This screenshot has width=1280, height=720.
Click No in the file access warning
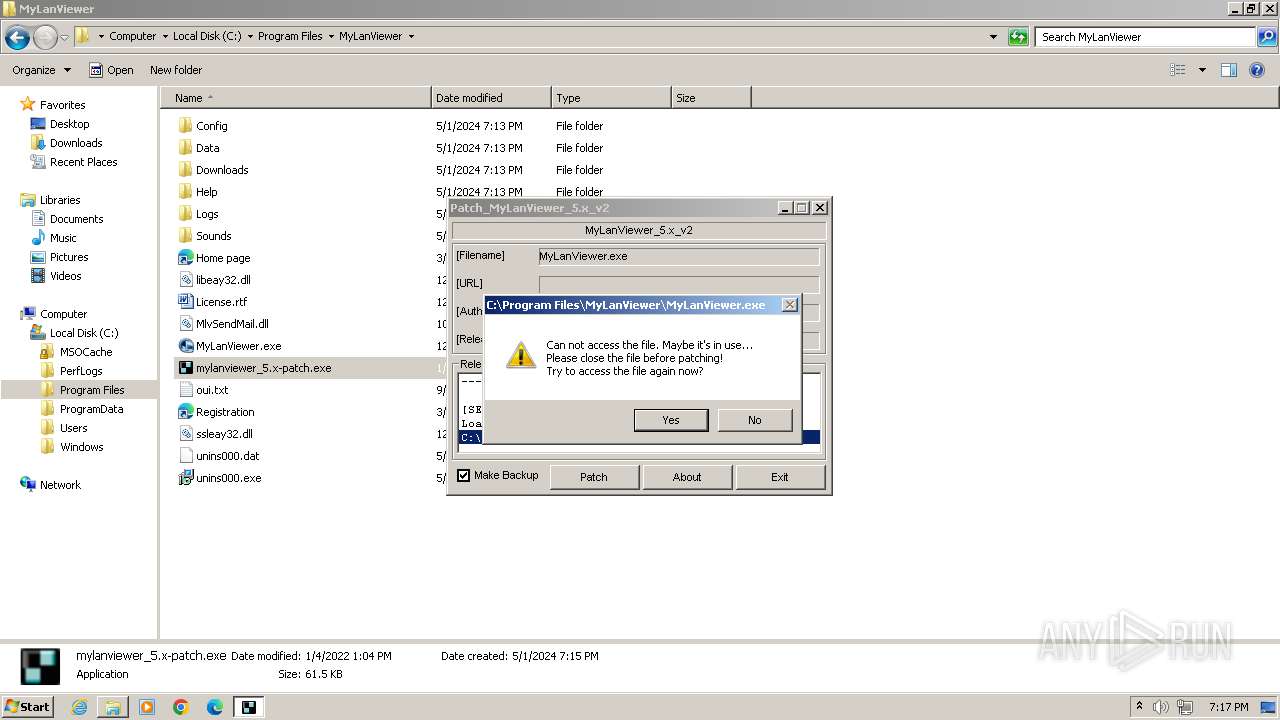754,420
